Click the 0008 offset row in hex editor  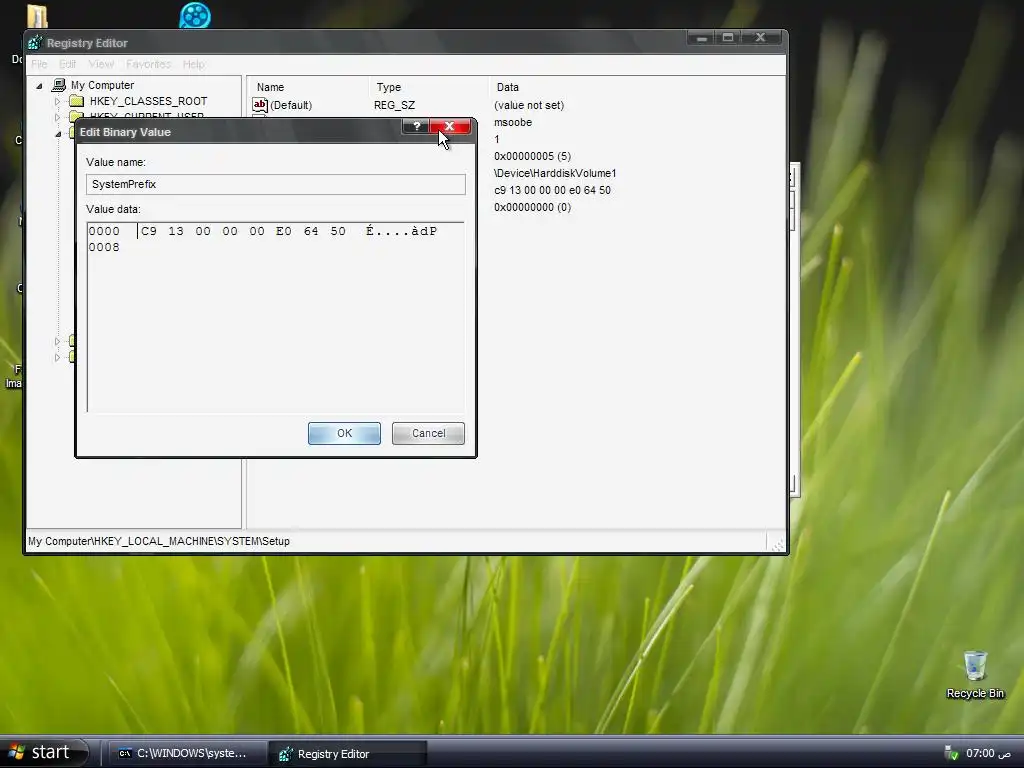[x=104, y=248]
